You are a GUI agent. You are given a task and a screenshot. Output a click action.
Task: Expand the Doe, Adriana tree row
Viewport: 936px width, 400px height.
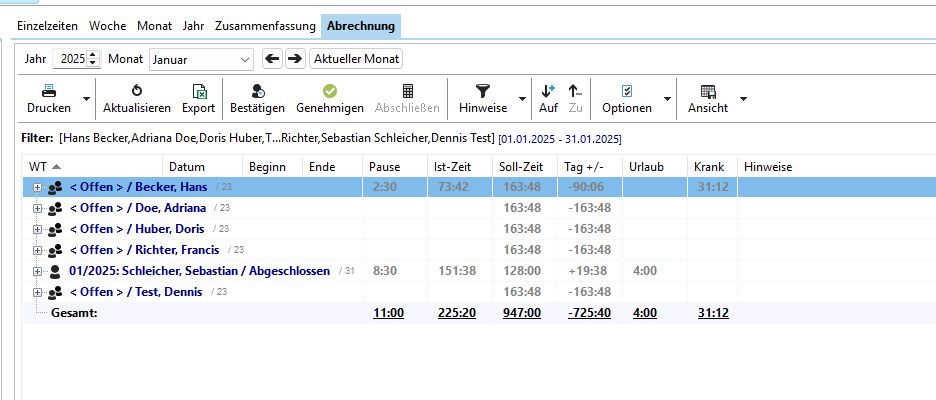[x=38, y=208]
